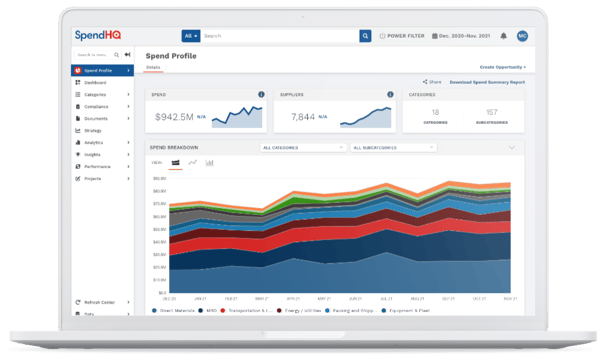Download Spend Summary Report
The image size is (600, 361).
[x=487, y=82]
